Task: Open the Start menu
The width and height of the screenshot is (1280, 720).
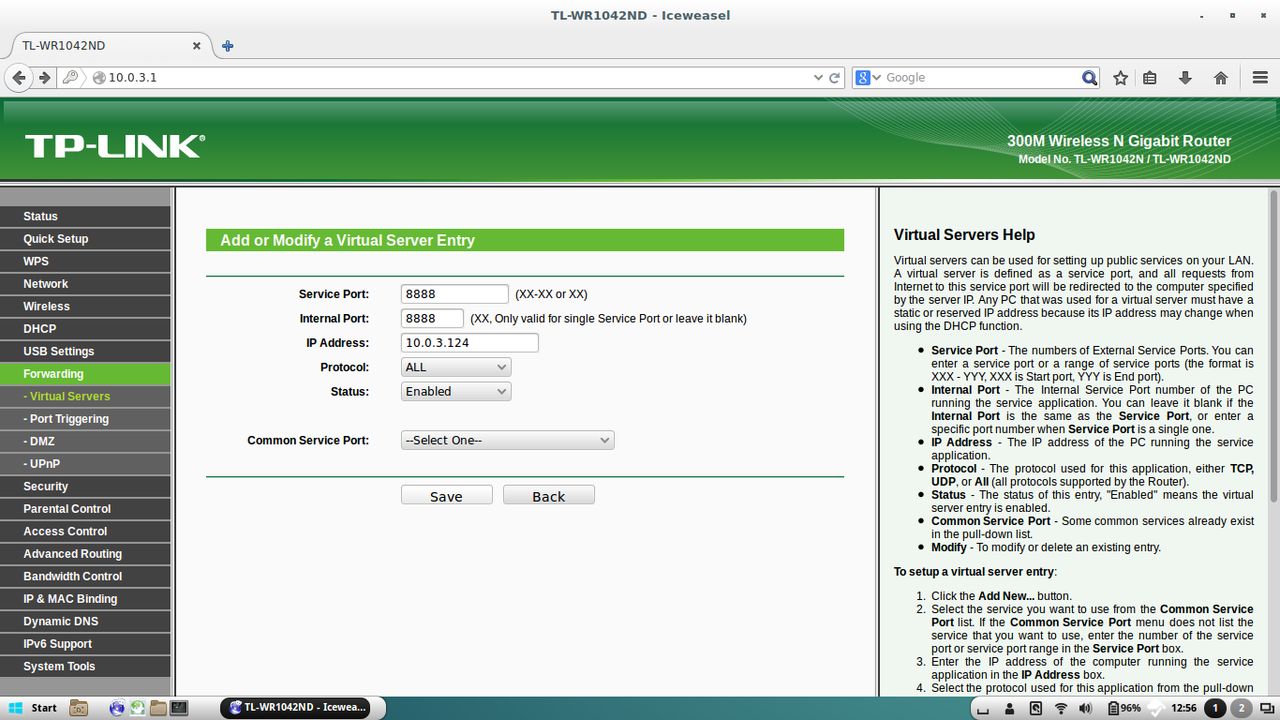Action: tap(33, 708)
